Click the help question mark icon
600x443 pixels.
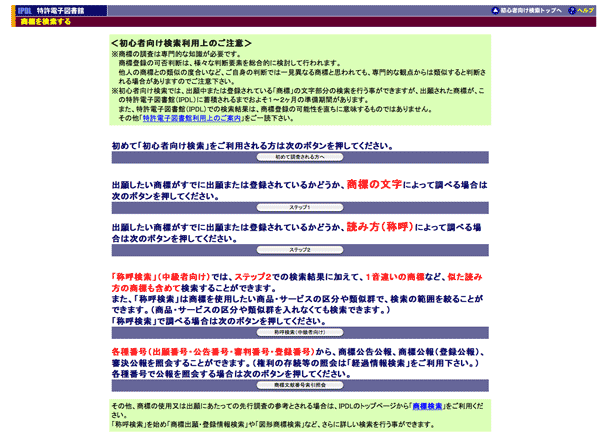572,11
